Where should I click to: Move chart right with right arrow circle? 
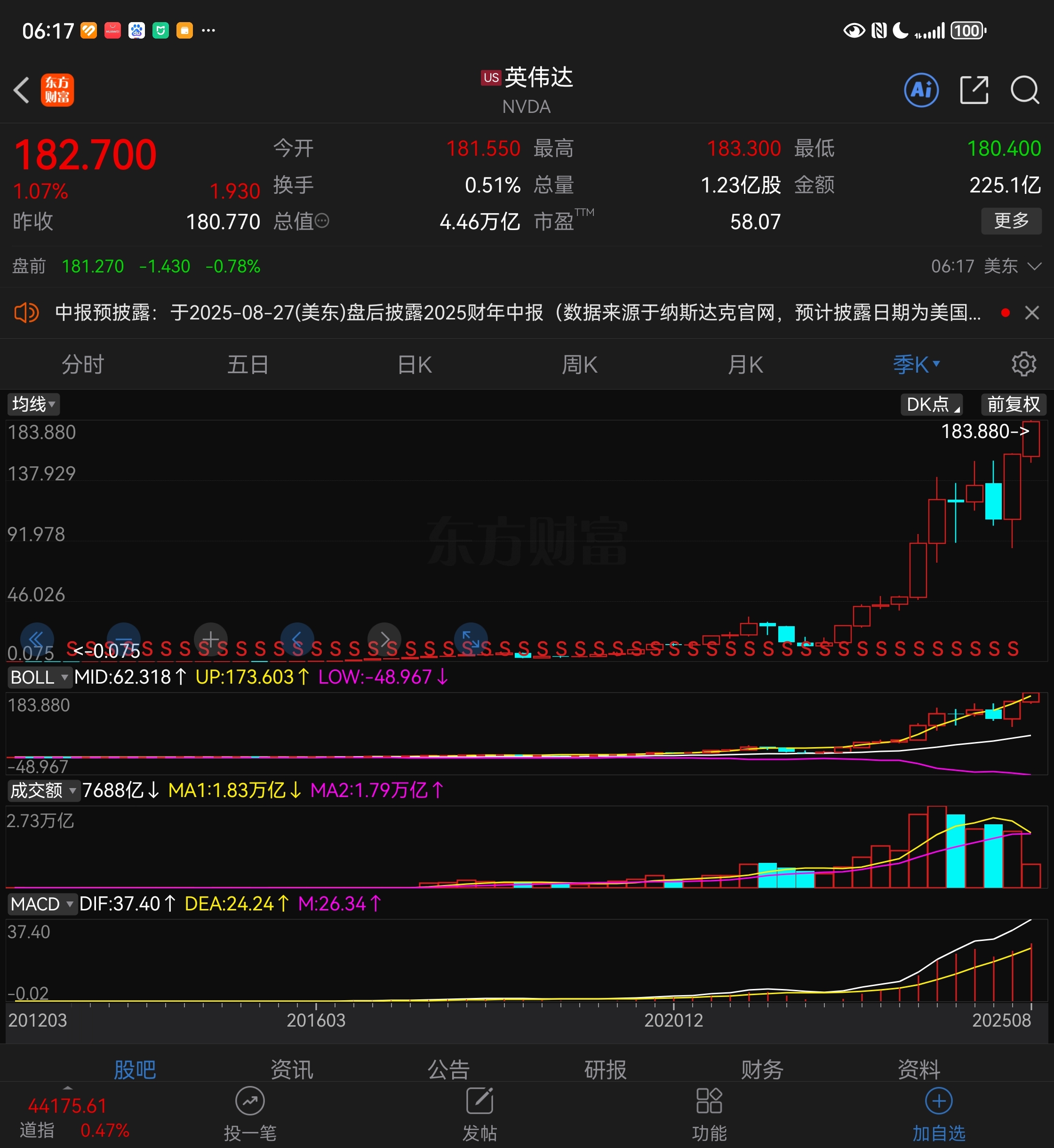click(x=384, y=639)
